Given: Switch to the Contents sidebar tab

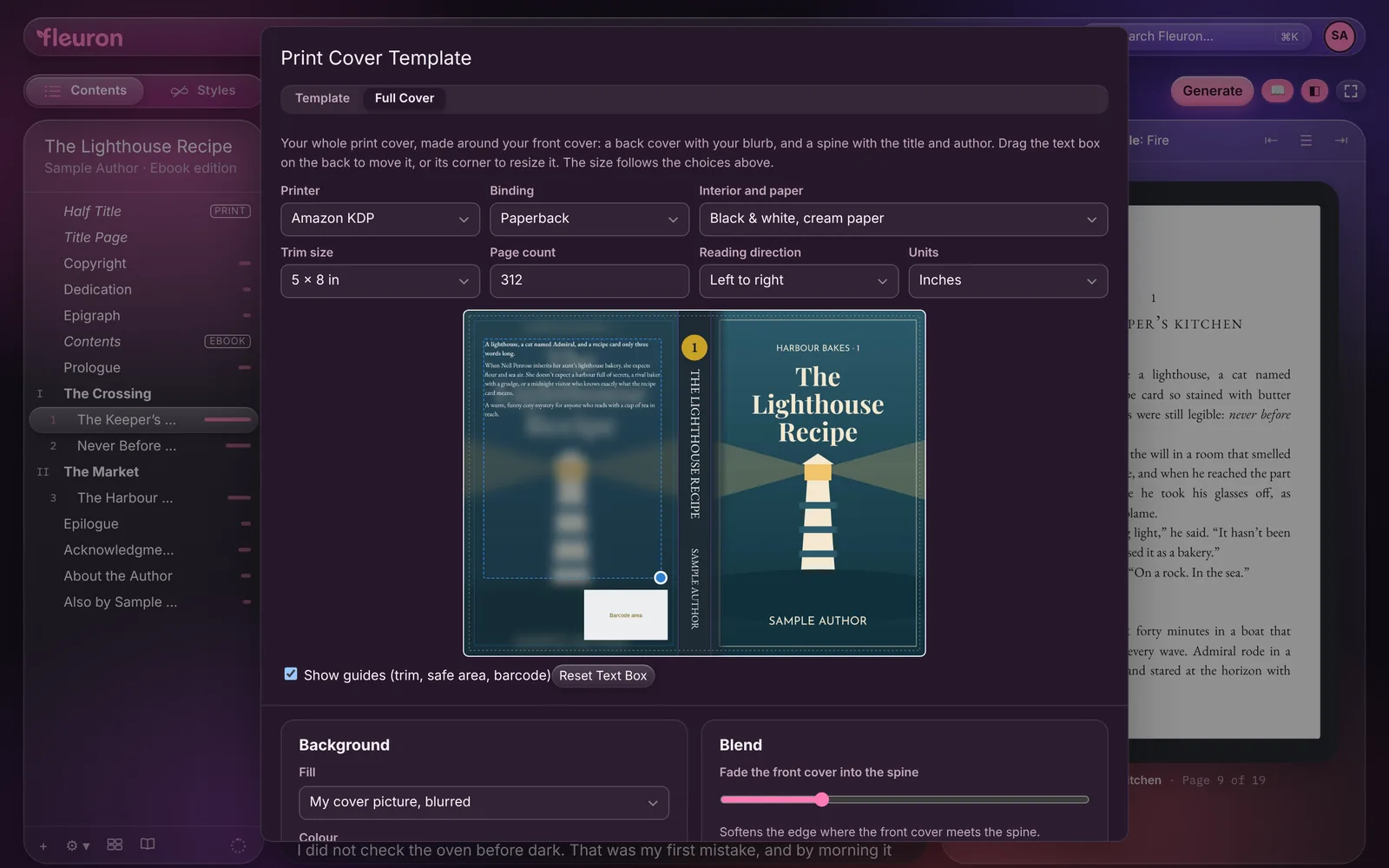Looking at the screenshot, I should coord(85,90).
